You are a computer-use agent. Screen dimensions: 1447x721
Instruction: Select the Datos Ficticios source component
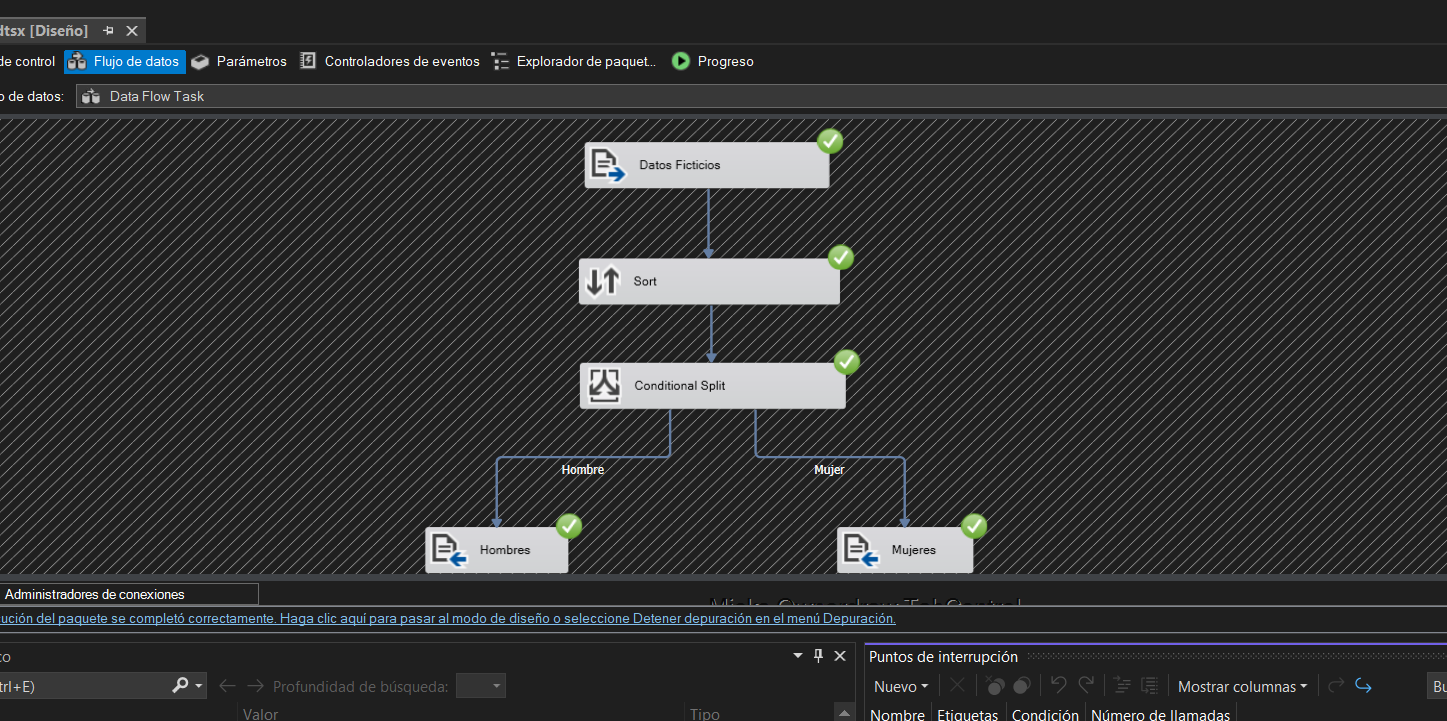pos(706,164)
